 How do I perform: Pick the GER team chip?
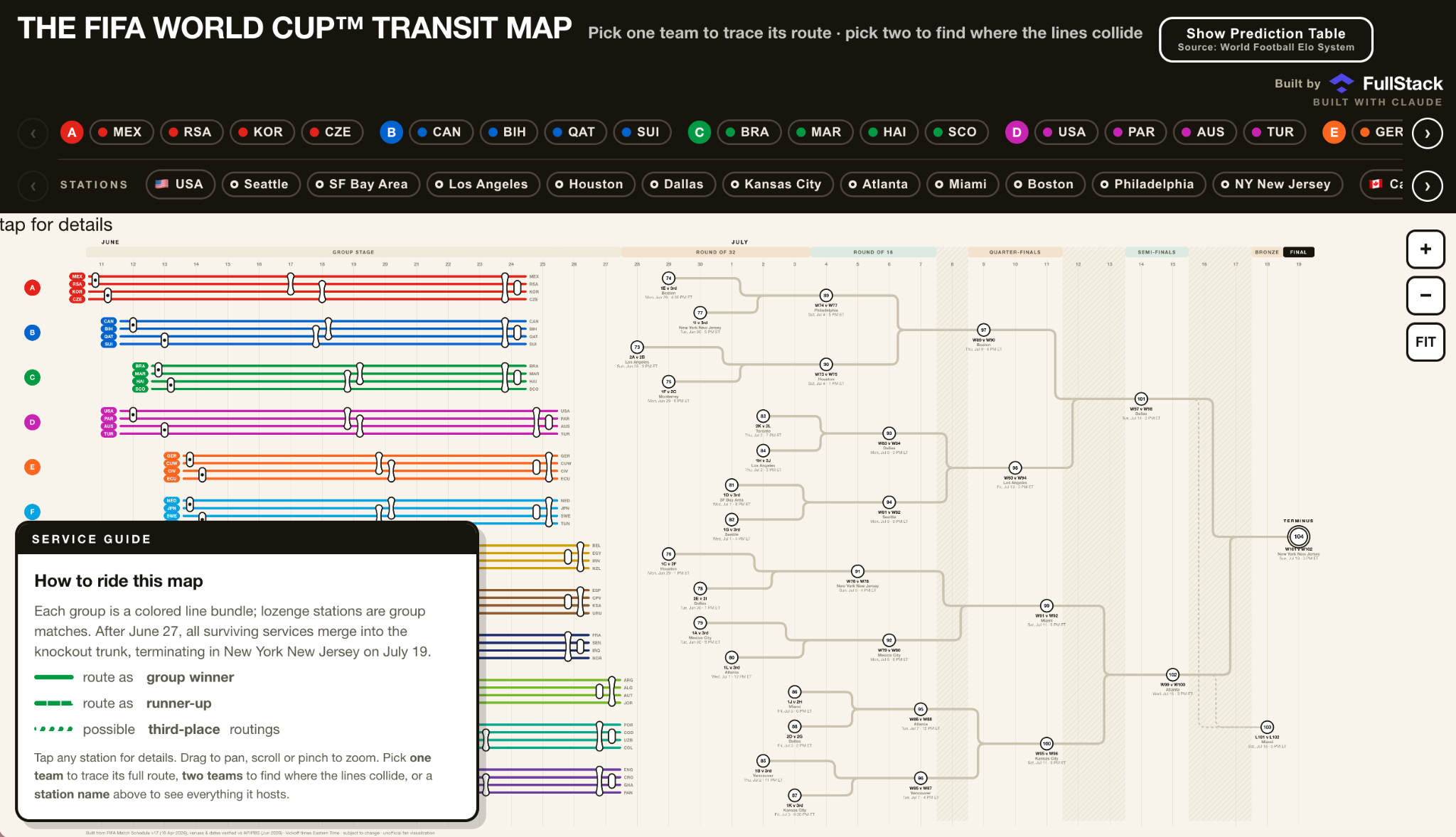(1379, 132)
